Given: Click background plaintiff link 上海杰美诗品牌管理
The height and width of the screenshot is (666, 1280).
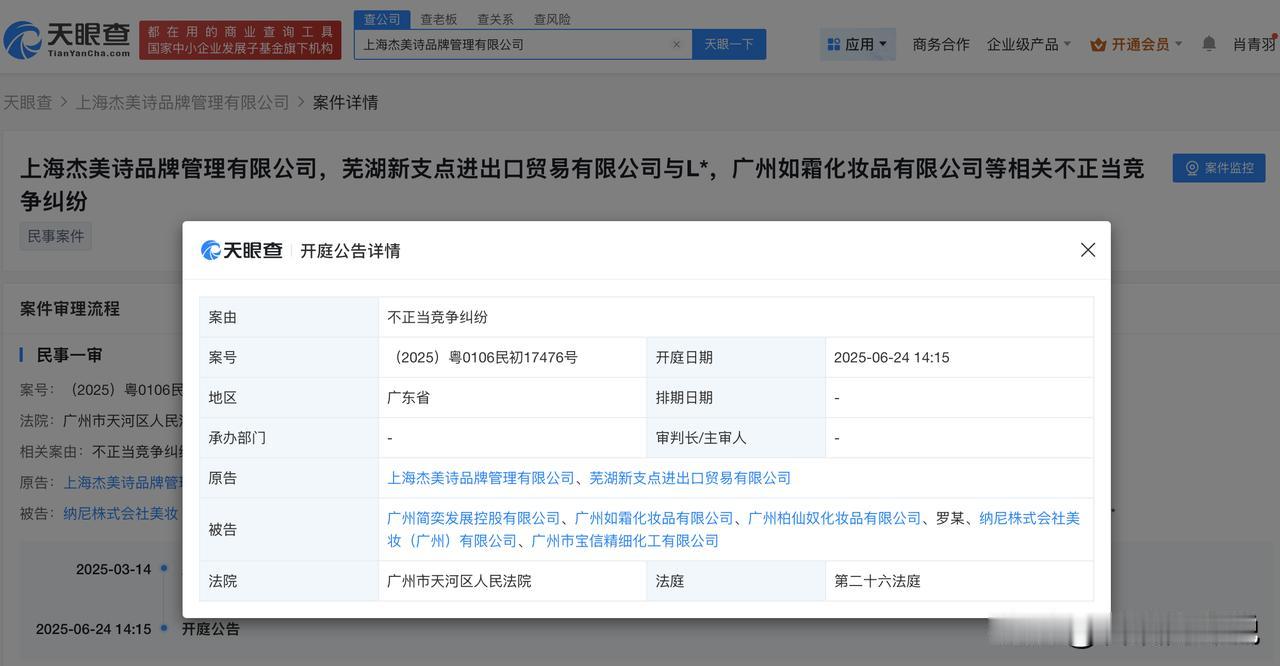Looking at the screenshot, I should click(123, 482).
